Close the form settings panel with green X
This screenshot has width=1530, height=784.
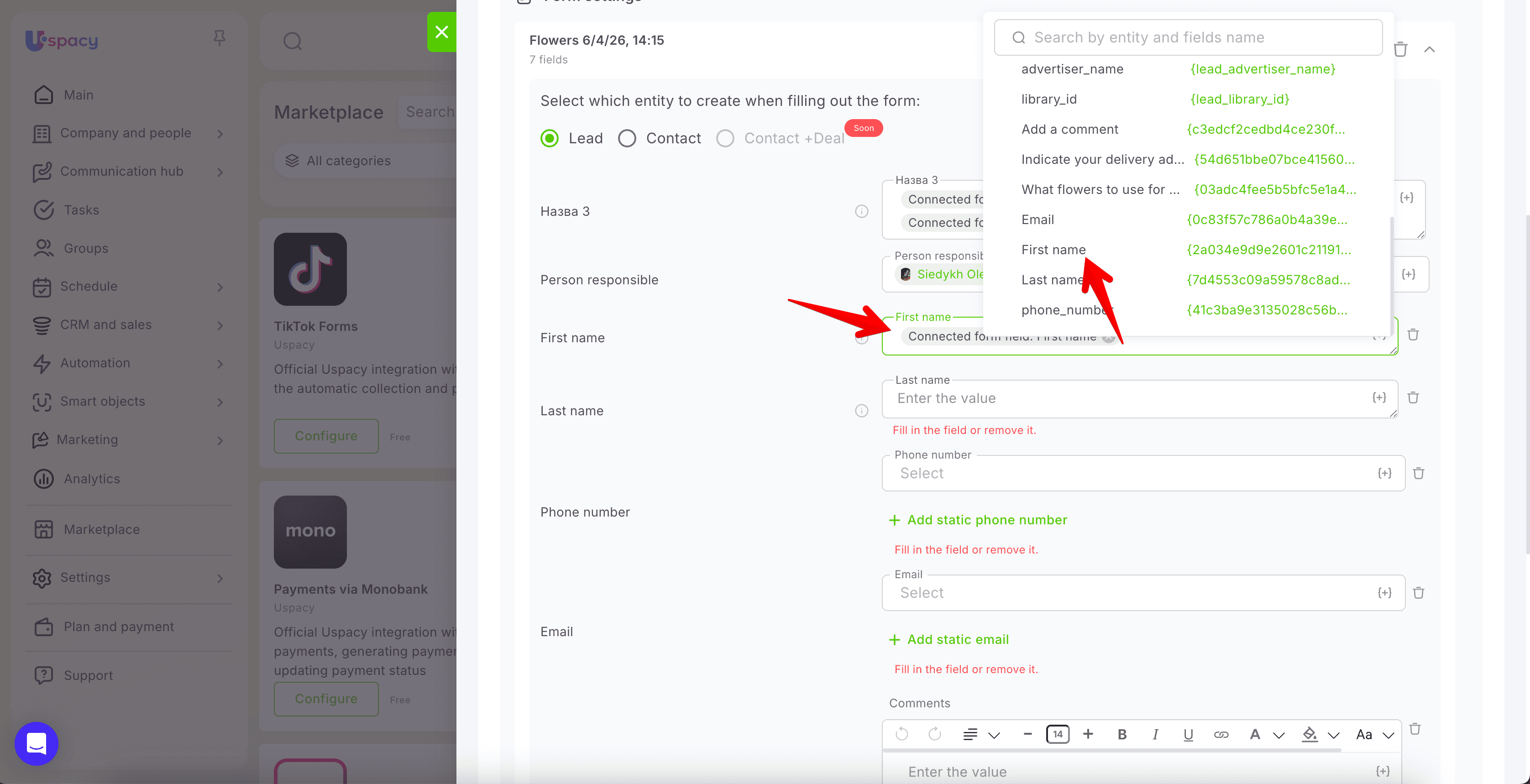[441, 31]
